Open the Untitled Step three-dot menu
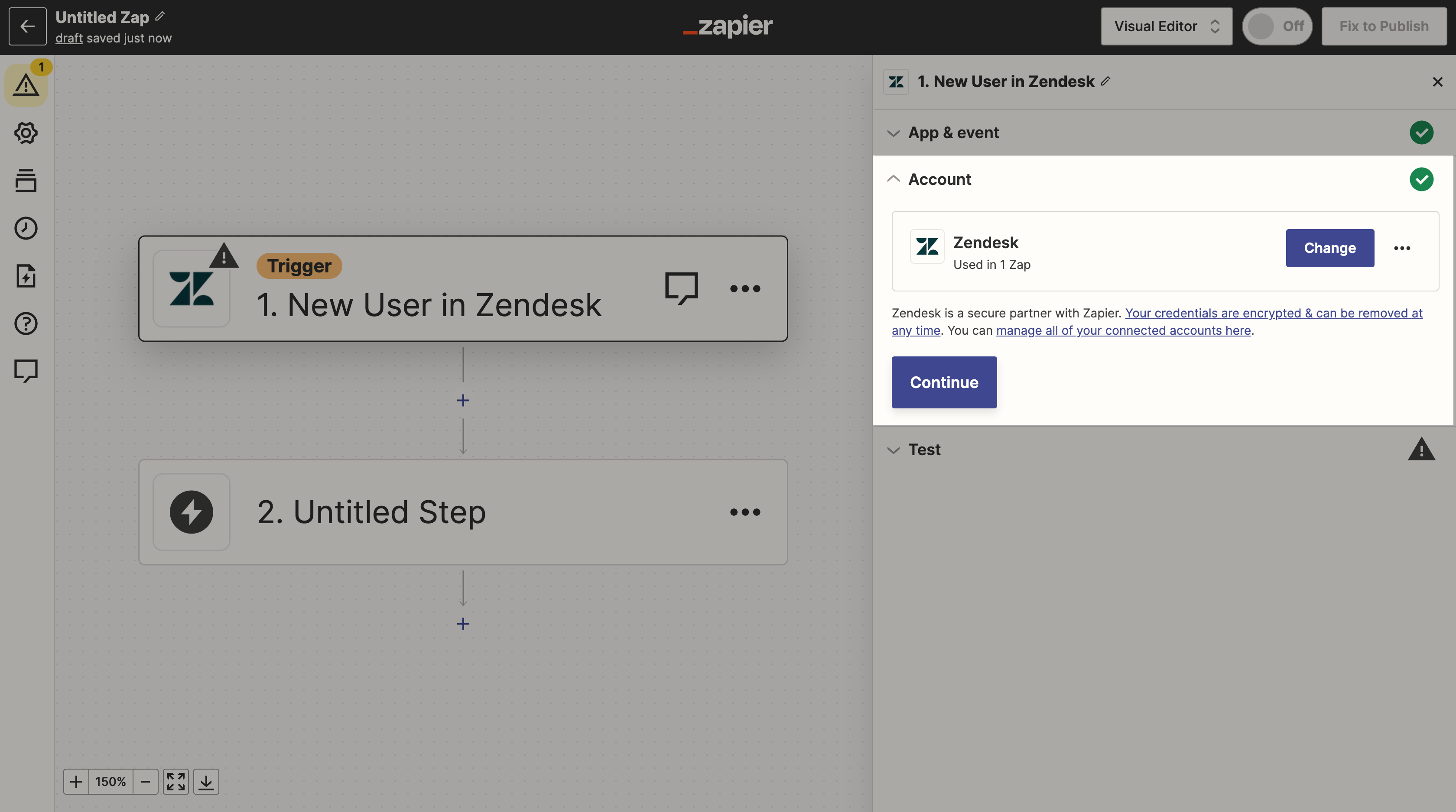Screen dimensions: 1456x812 pos(745,512)
